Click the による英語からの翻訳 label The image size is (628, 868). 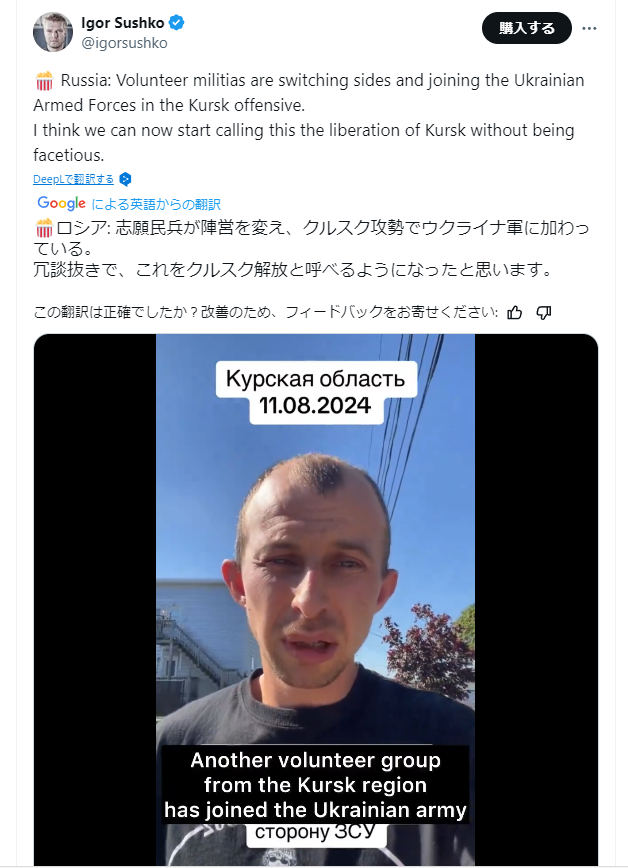(x=156, y=204)
